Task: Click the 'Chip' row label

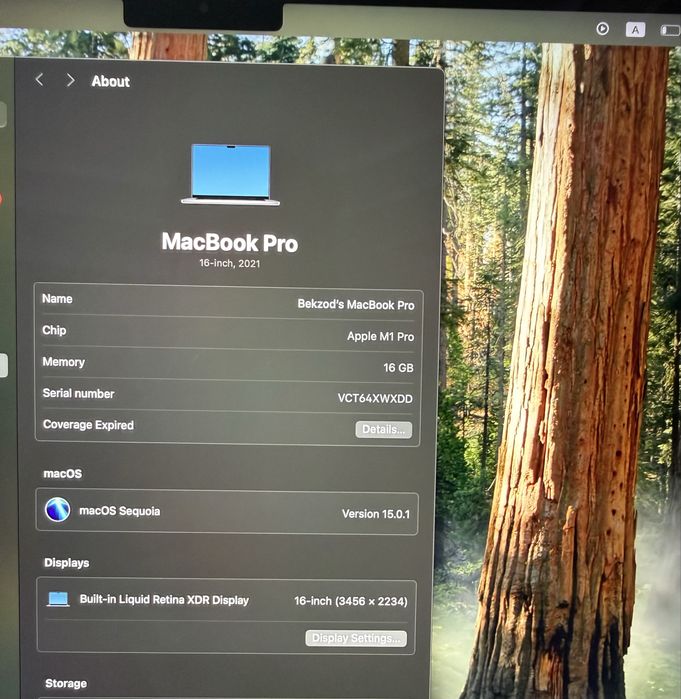Action: pyautogui.click(x=54, y=330)
